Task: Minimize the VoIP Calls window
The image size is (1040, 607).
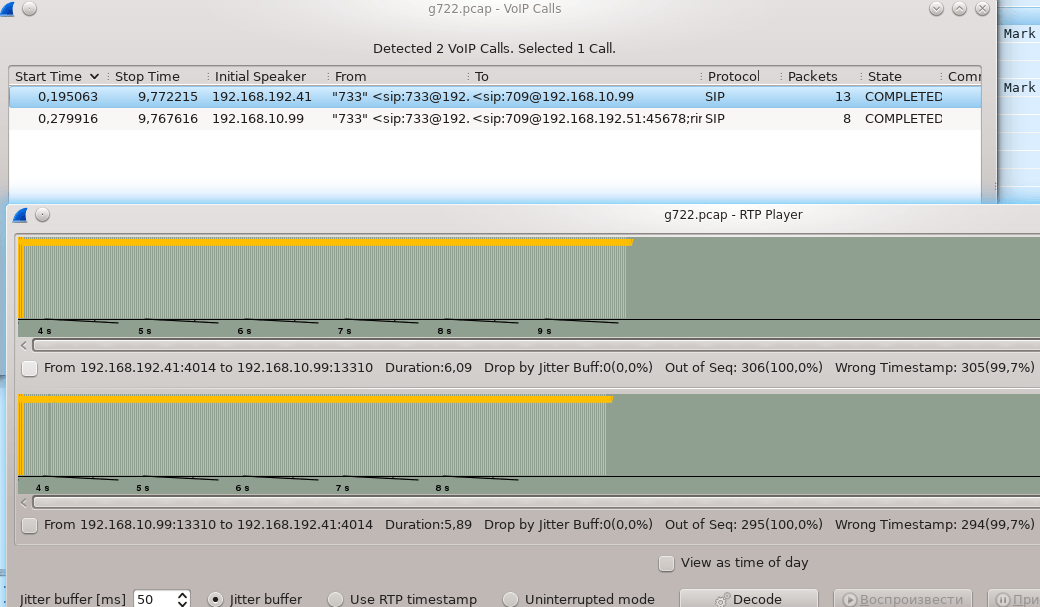Action: [x=937, y=9]
